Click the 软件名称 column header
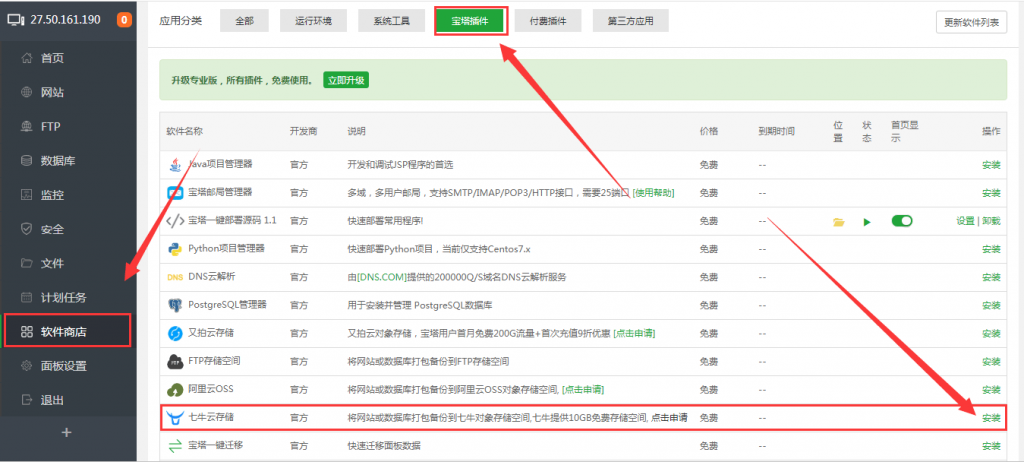The width and height of the screenshot is (1024, 462). tap(185, 131)
